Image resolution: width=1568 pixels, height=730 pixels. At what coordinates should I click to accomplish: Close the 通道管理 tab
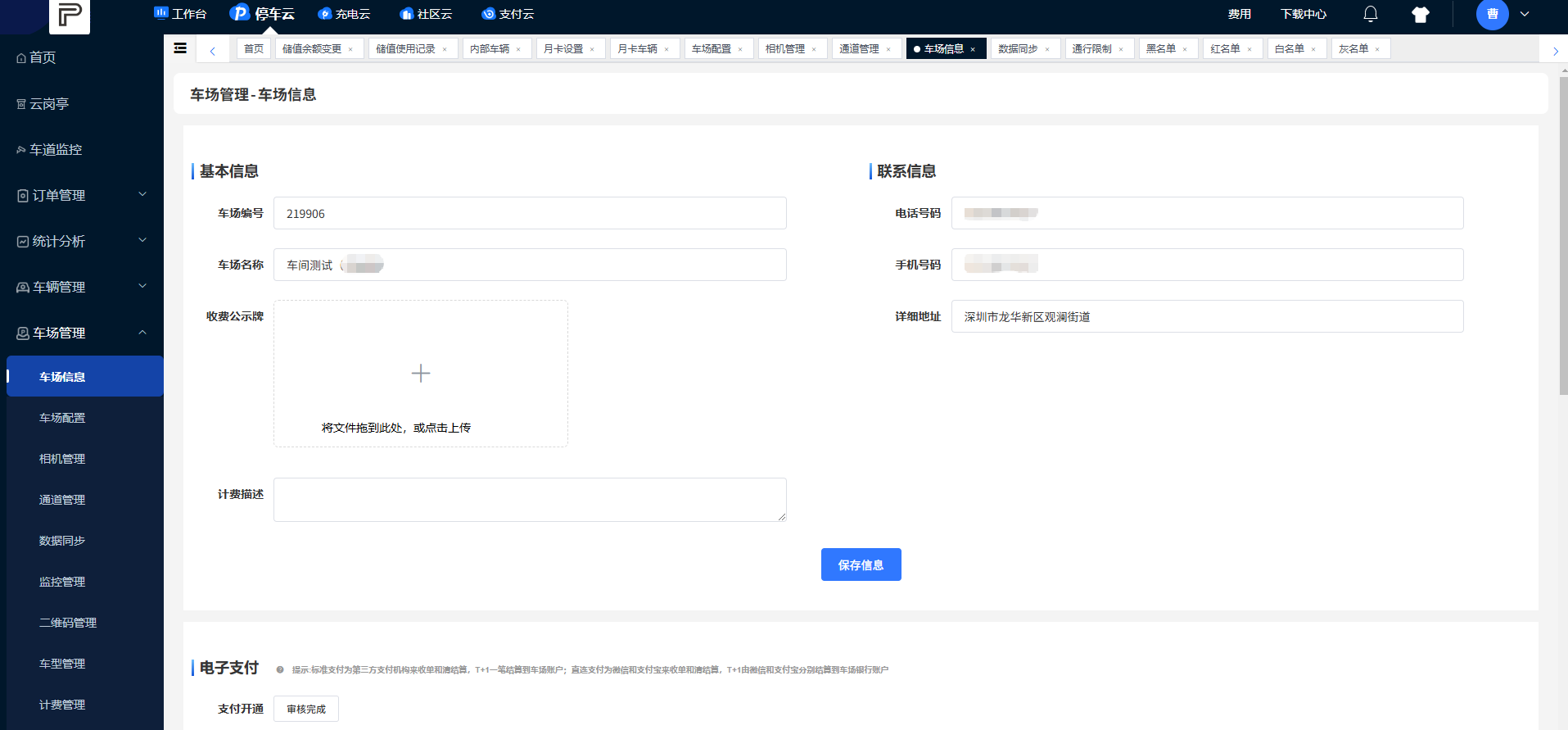coord(888,49)
